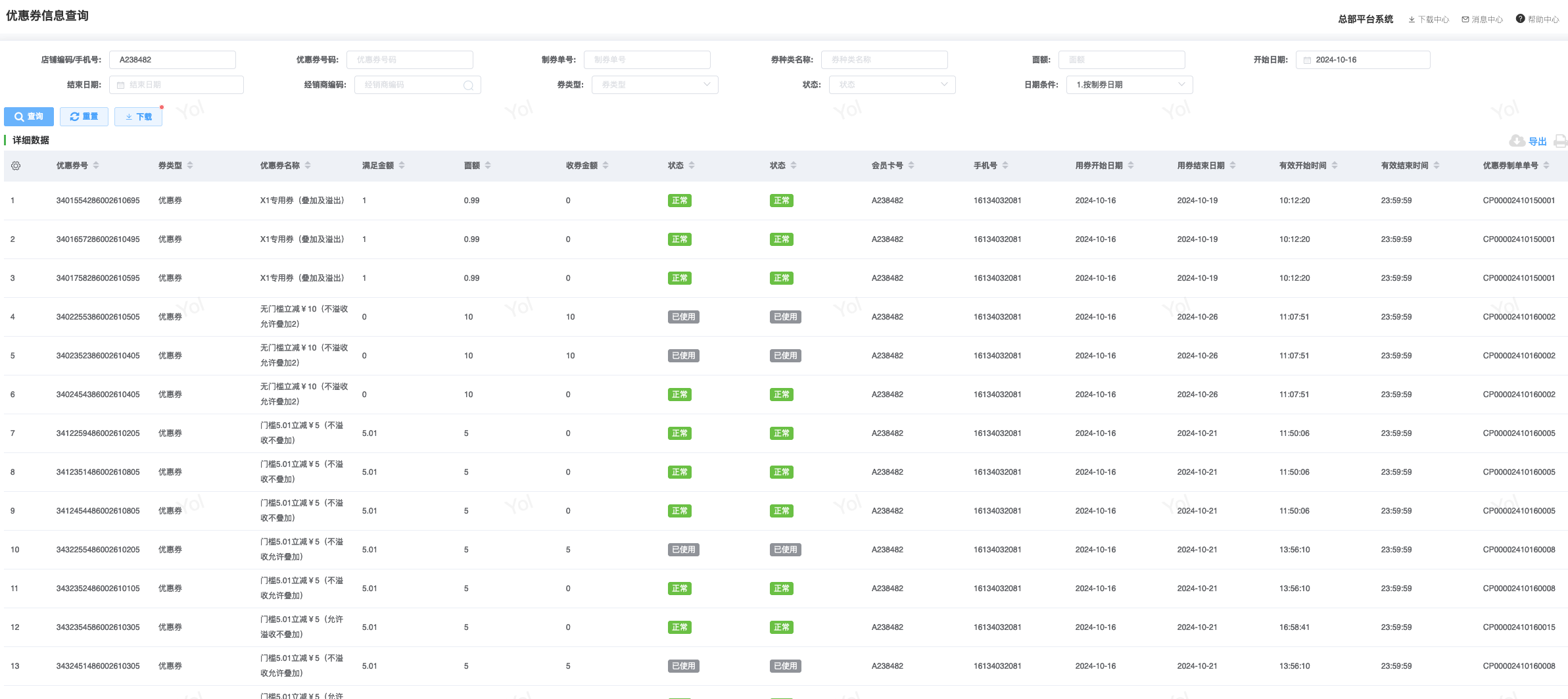Click the table column settings gear icon

coord(16,166)
